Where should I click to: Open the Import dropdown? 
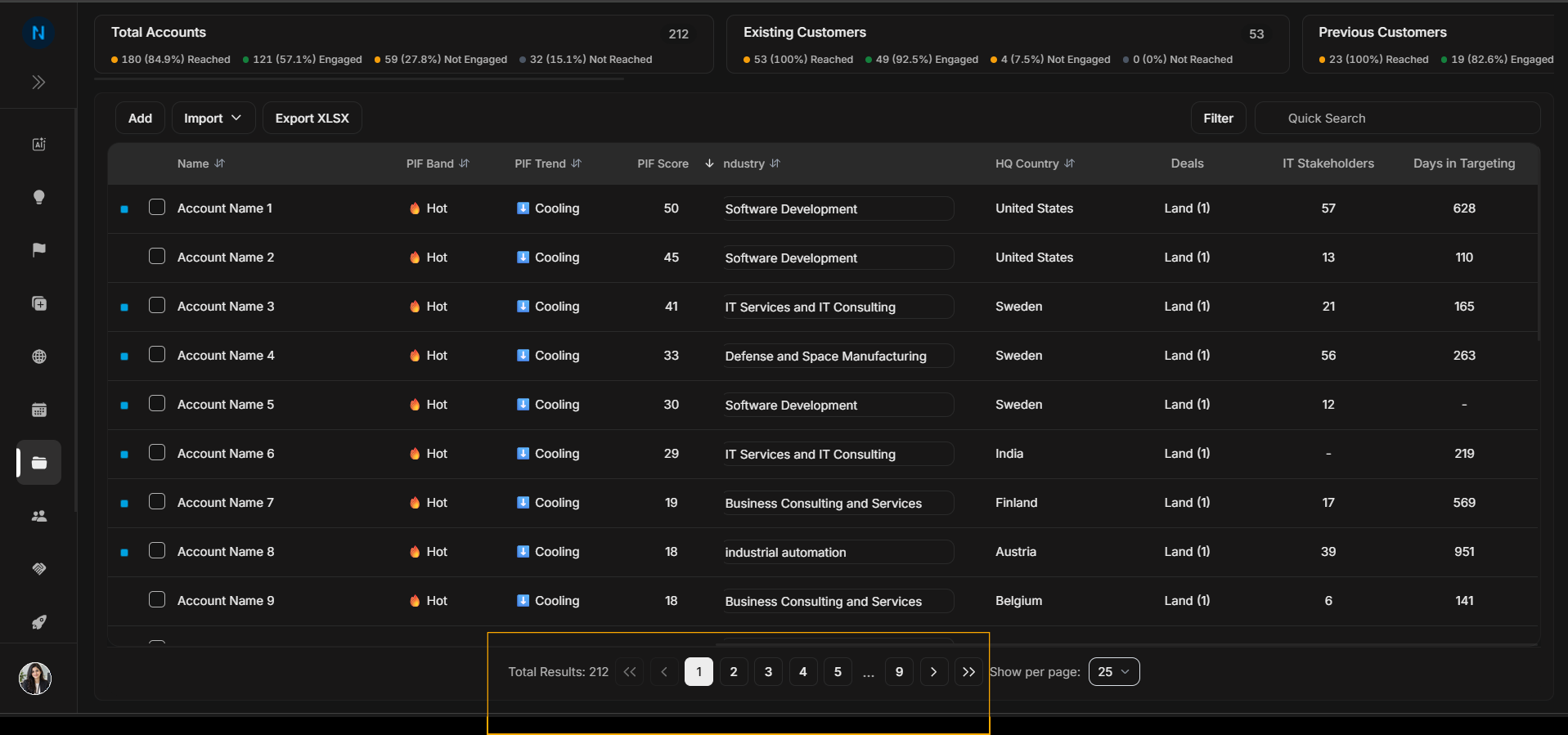(213, 119)
